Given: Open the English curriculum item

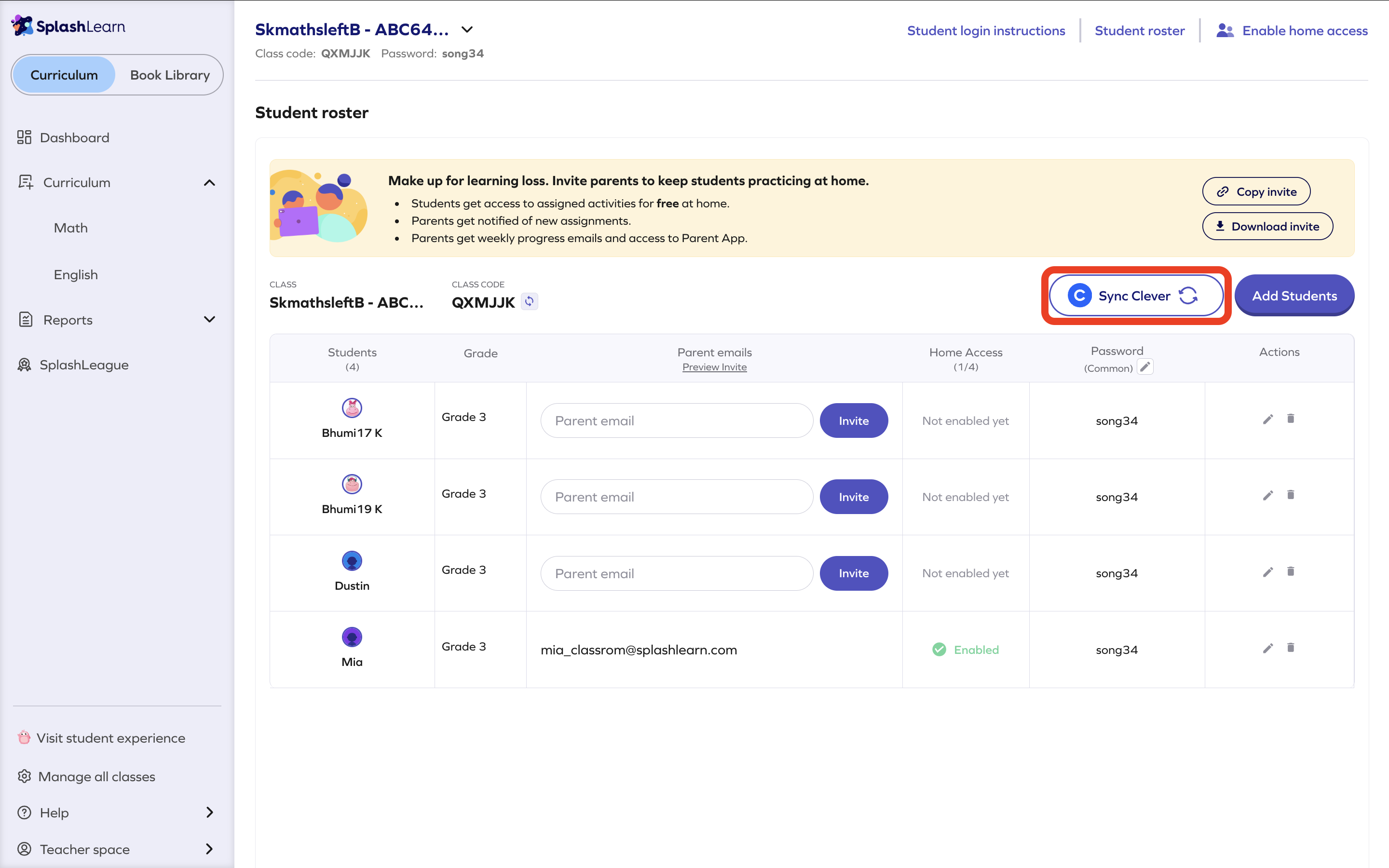Looking at the screenshot, I should coord(76,274).
